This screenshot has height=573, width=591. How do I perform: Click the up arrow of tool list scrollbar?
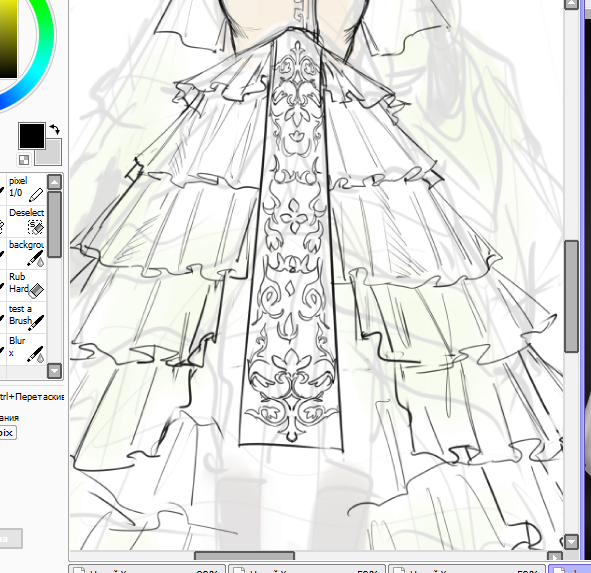pos(55,182)
